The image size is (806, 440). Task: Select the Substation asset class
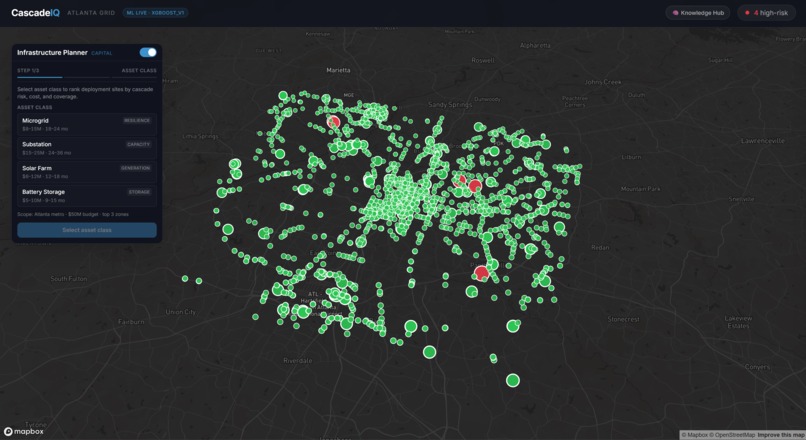[x=86, y=148]
